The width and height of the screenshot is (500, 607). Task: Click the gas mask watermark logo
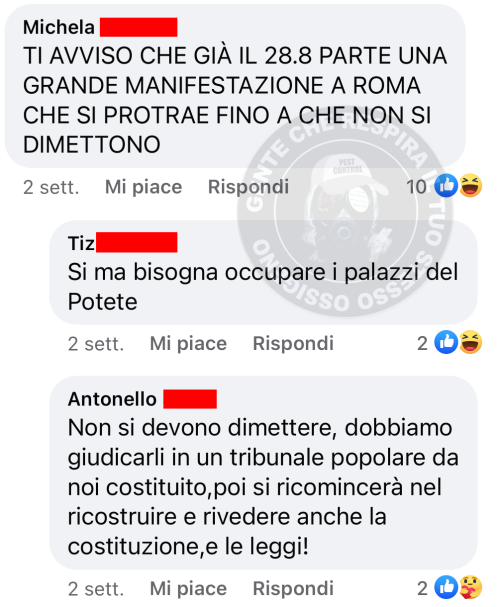pos(346,211)
